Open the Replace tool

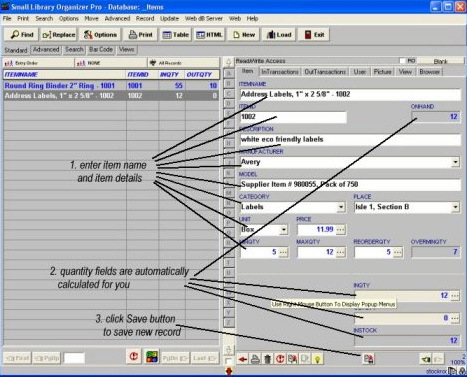tap(59, 35)
